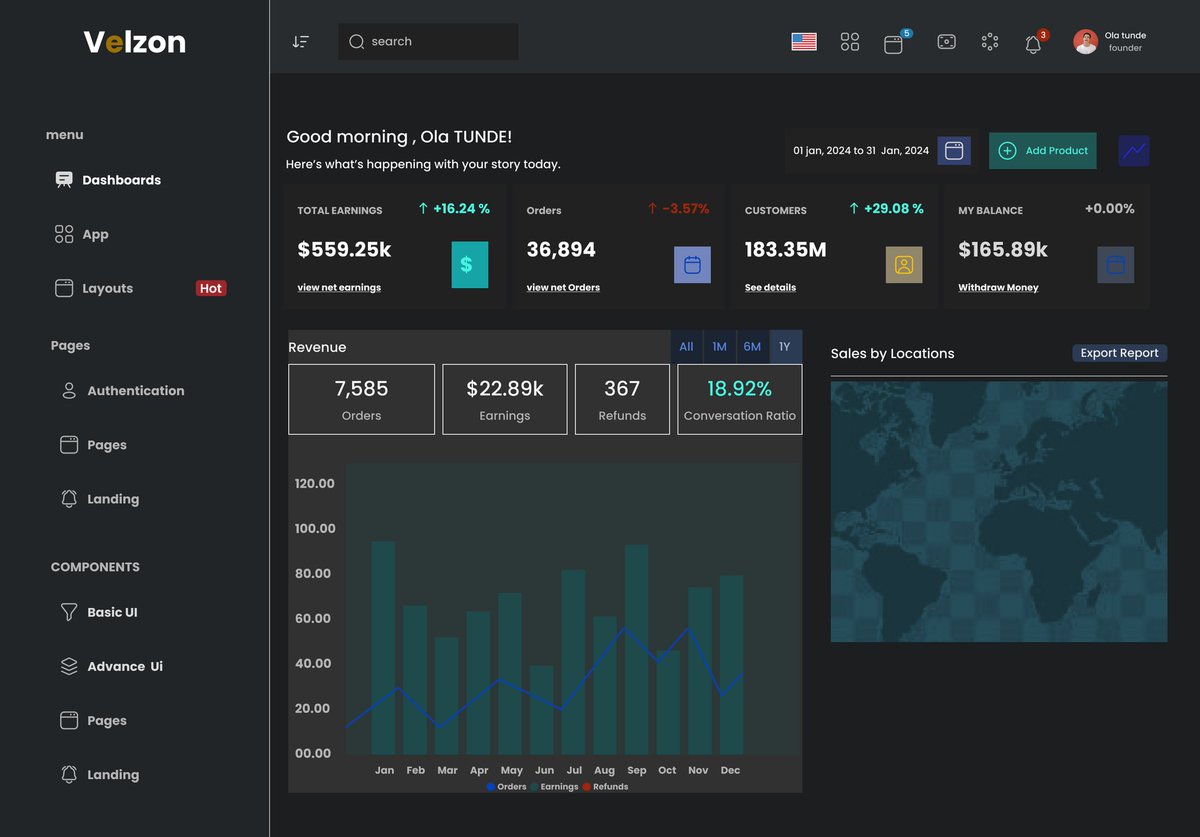Open the apps grid icon in header
Screen dimensions: 1200x837
pos(850,42)
